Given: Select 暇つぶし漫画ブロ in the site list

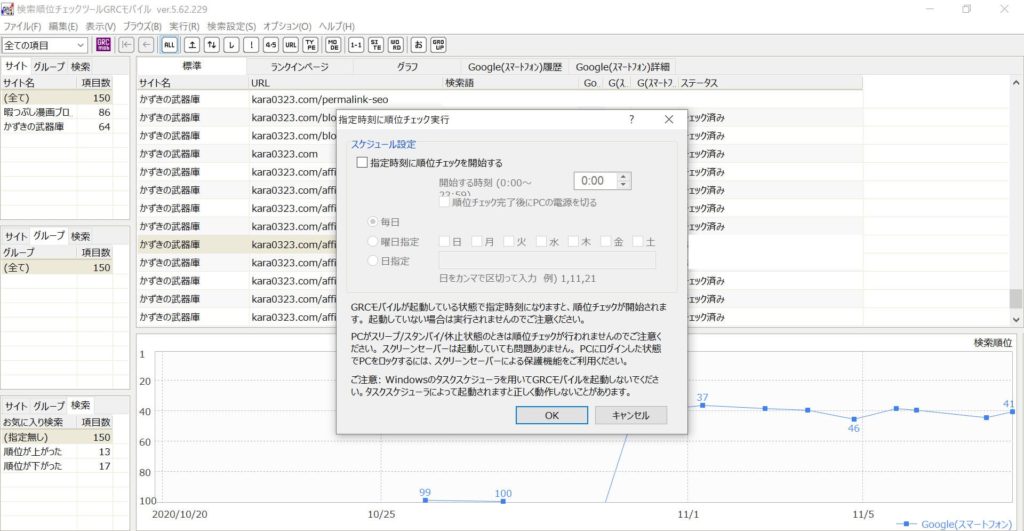Looking at the screenshot, I should pyautogui.click(x=57, y=112).
